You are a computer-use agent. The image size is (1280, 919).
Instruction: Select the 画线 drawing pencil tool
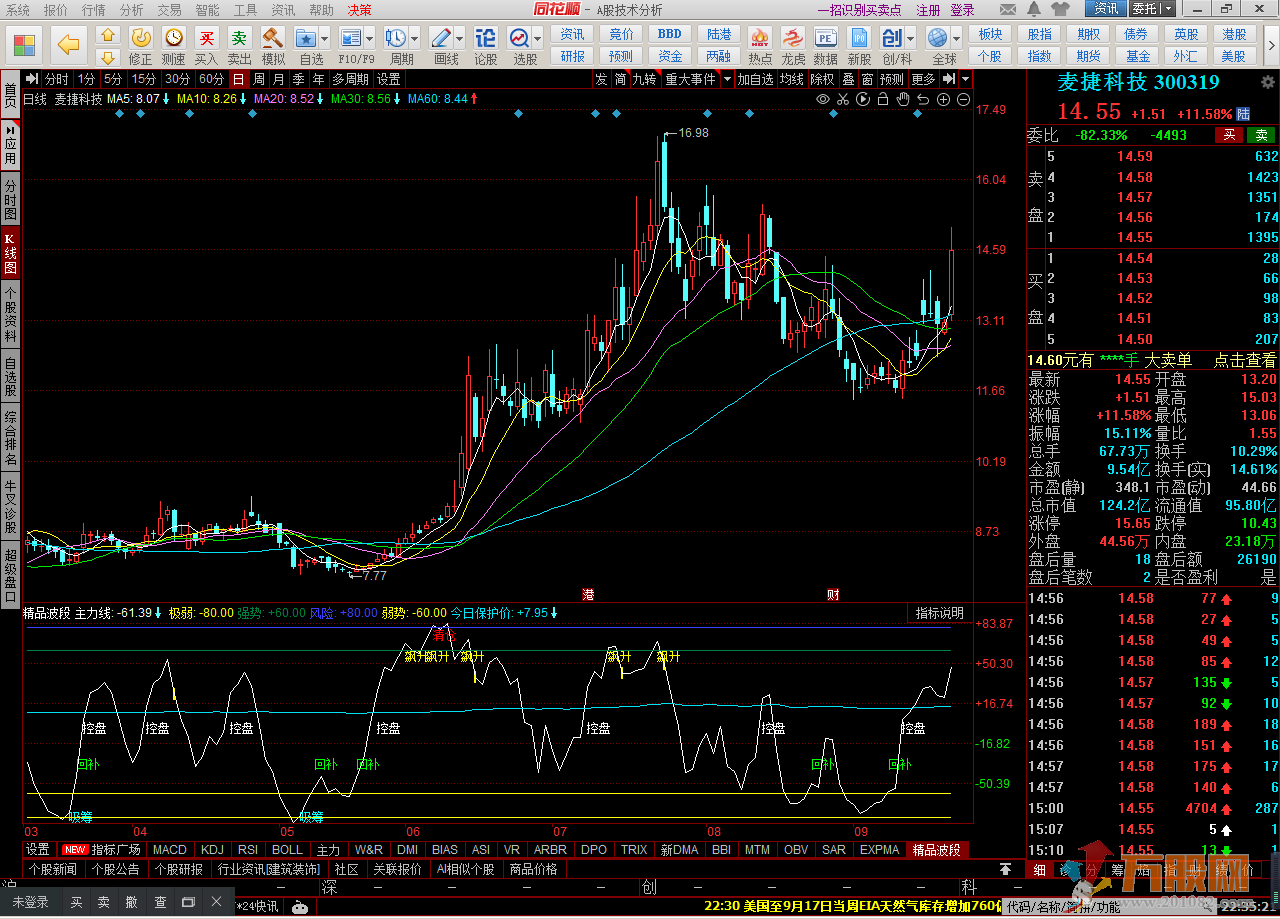[440, 38]
